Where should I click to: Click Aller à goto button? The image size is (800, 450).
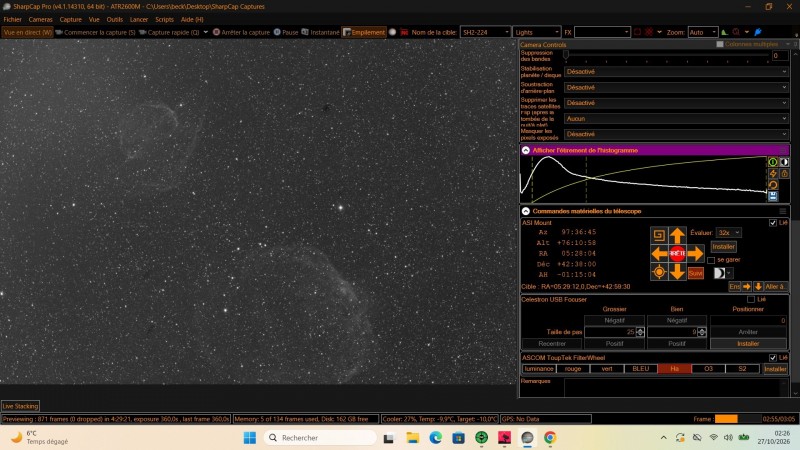(776, 287)
